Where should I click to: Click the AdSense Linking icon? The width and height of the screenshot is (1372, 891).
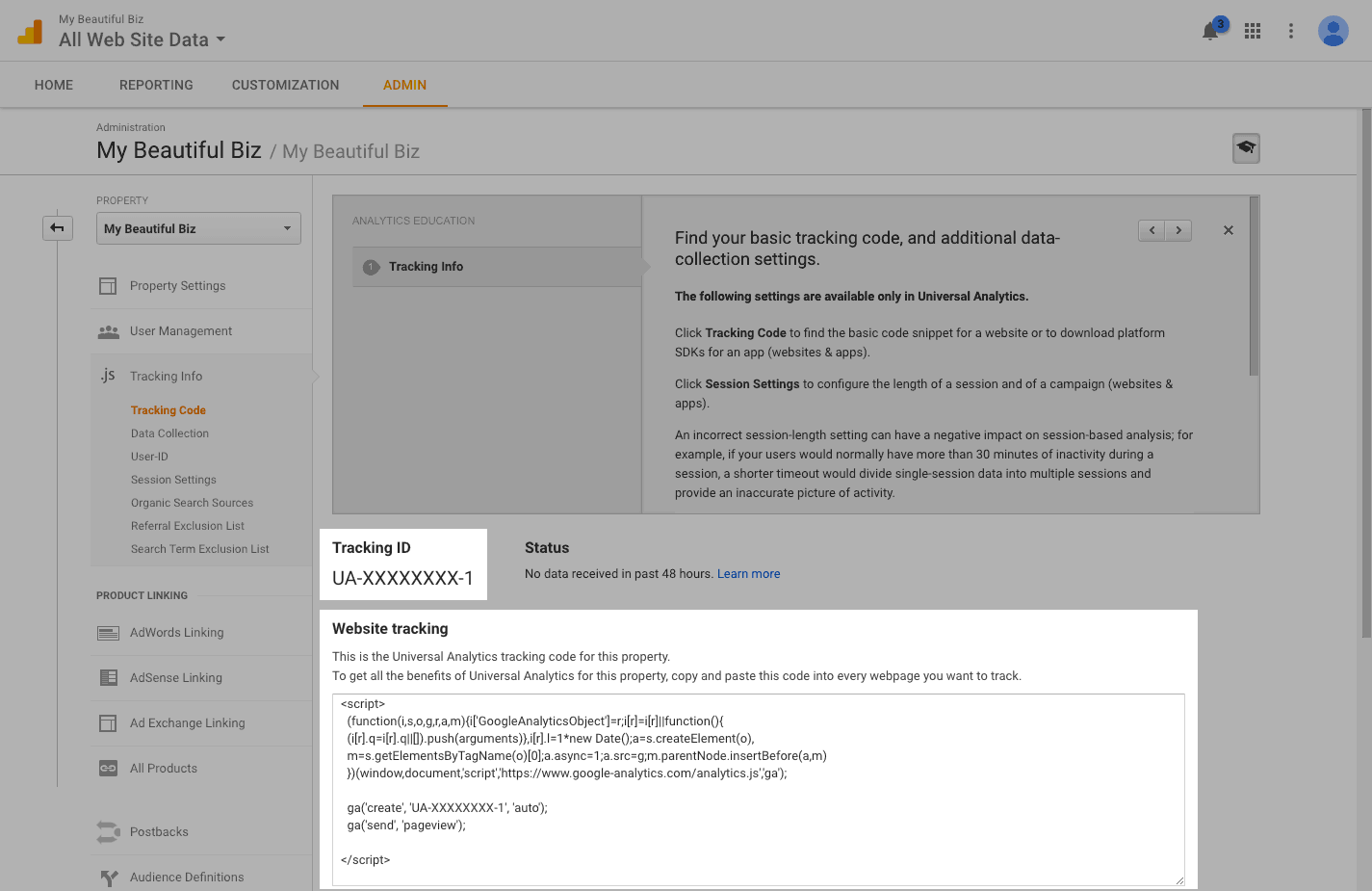click(x=108, y=678)
